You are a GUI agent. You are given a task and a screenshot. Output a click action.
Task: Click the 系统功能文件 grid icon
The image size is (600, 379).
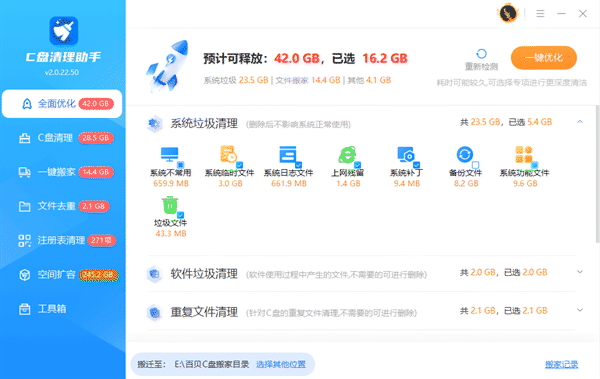[x=524, y=154]
